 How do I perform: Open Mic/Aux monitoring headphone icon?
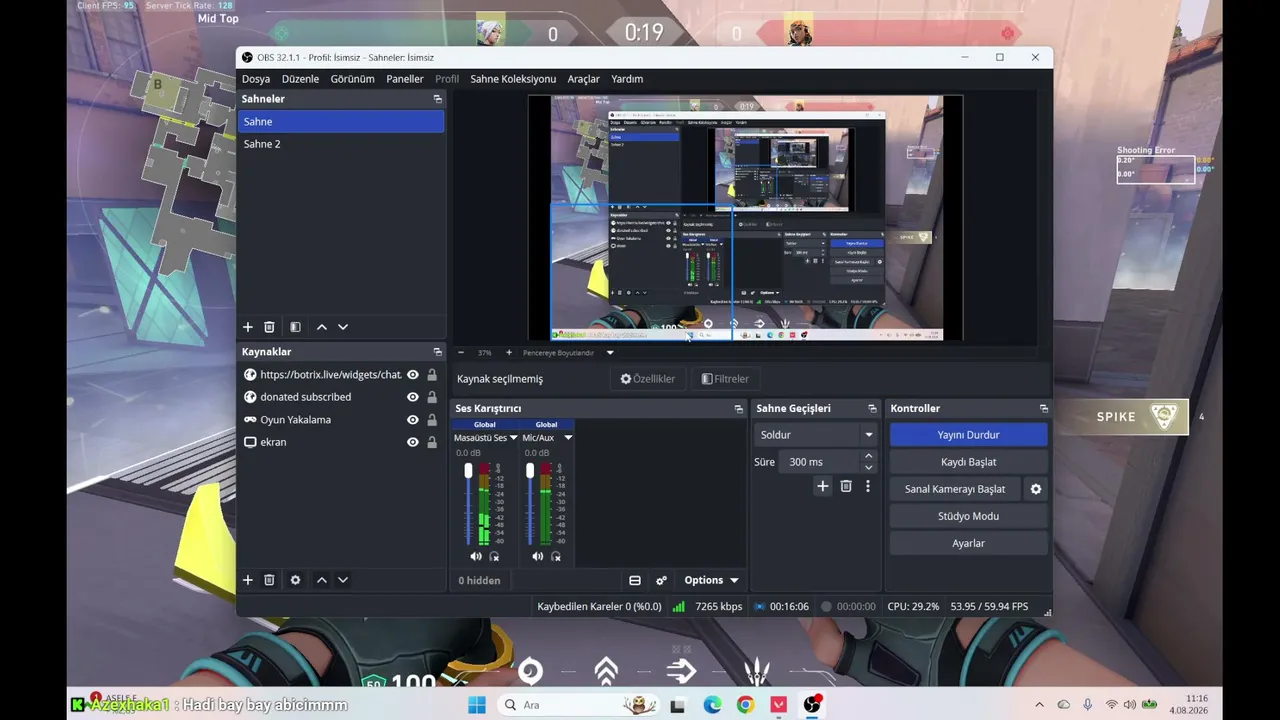click(556, 556)
